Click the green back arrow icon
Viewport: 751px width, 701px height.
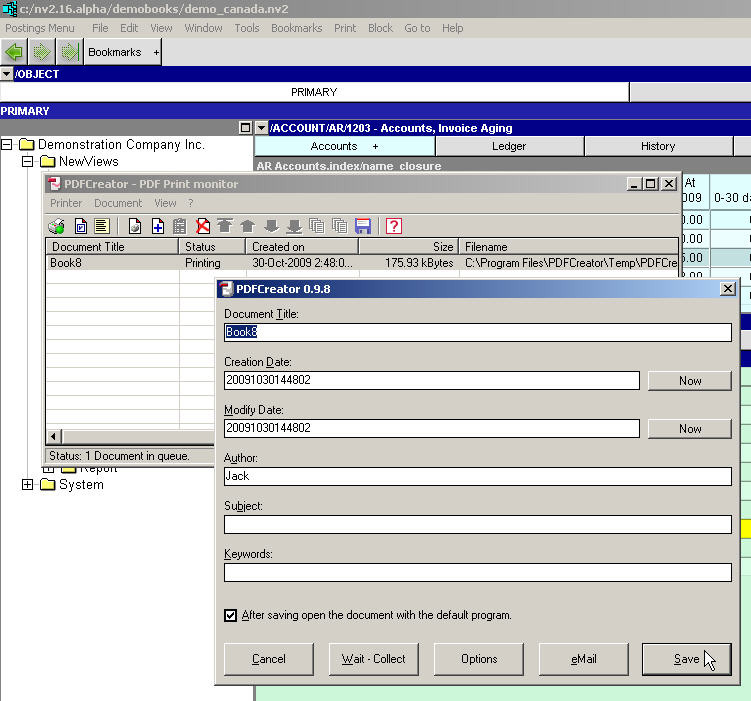[x=14, y=52]
